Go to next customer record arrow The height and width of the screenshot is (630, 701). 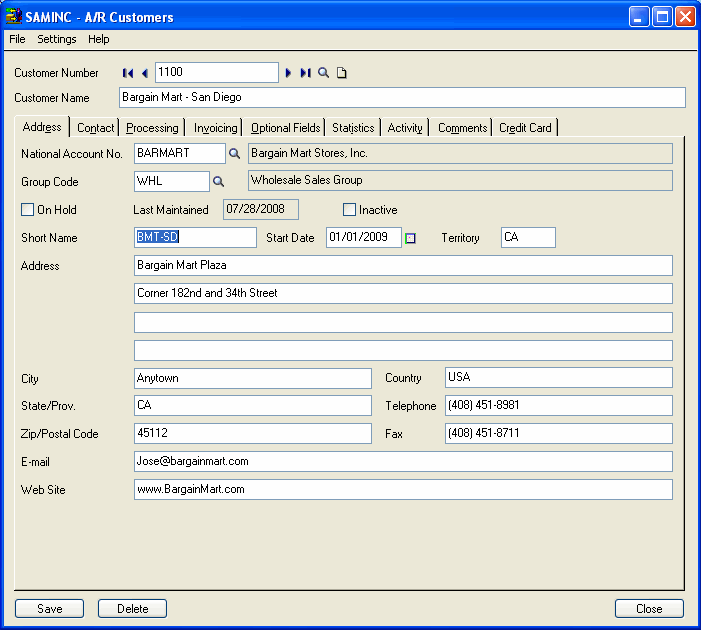(x=289, y=73)
